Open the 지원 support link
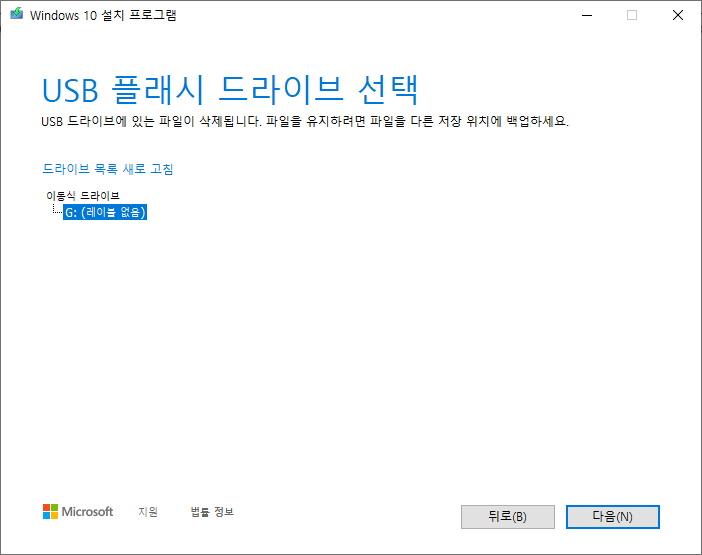This screenshot has width=702, height=555. click(148, 512)
